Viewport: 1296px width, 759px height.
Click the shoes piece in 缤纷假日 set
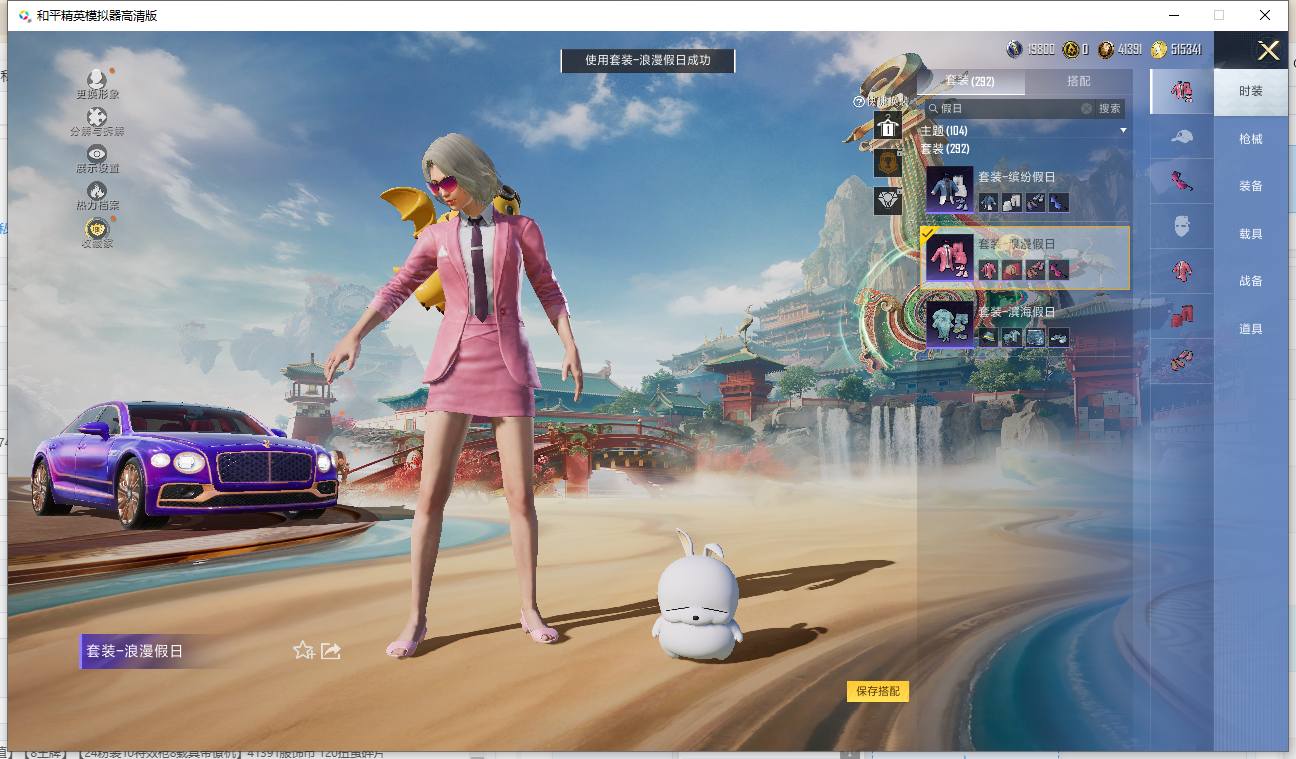(x=1035, y=202)
